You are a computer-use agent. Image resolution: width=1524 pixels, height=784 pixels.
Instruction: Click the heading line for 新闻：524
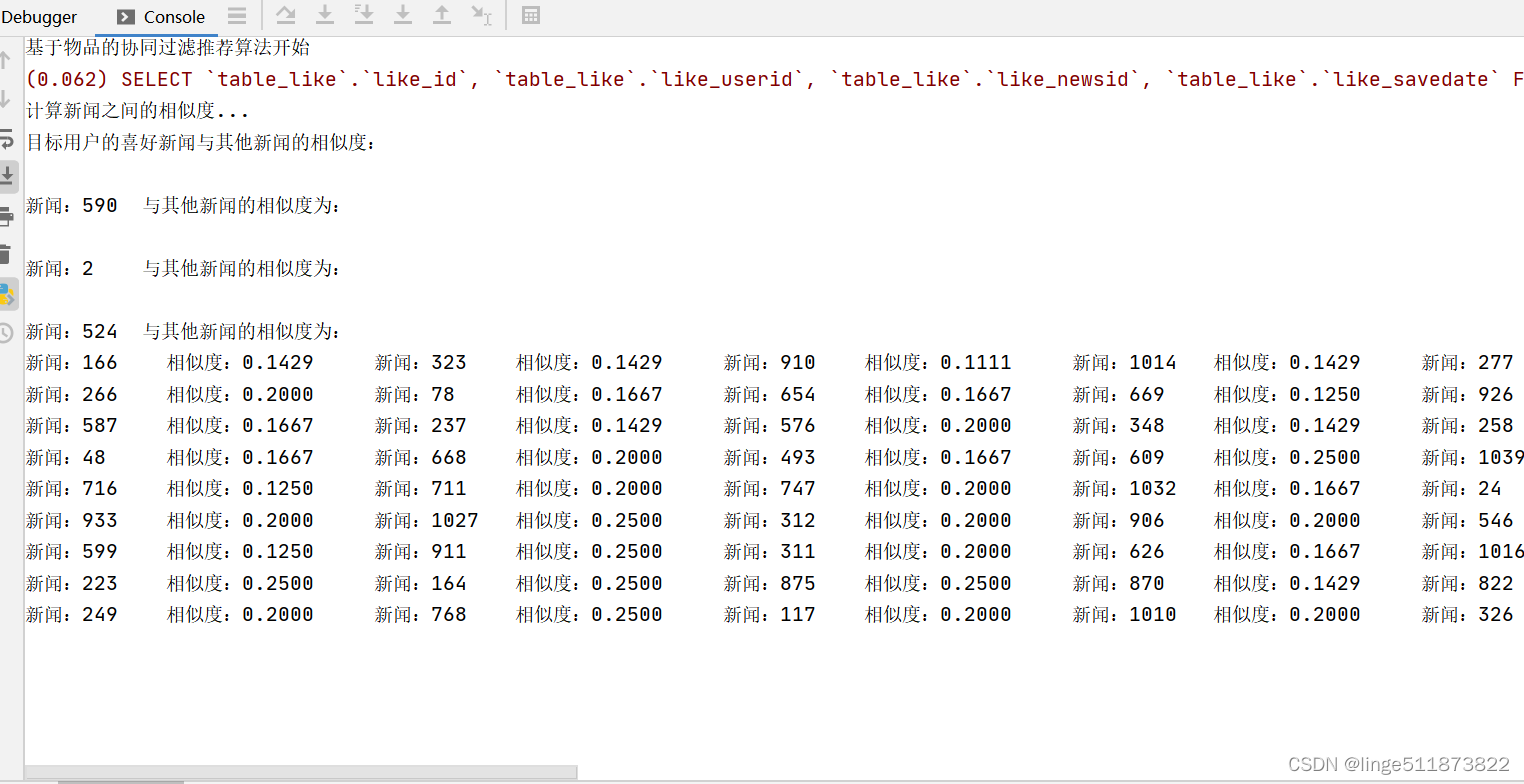[184, 331]
